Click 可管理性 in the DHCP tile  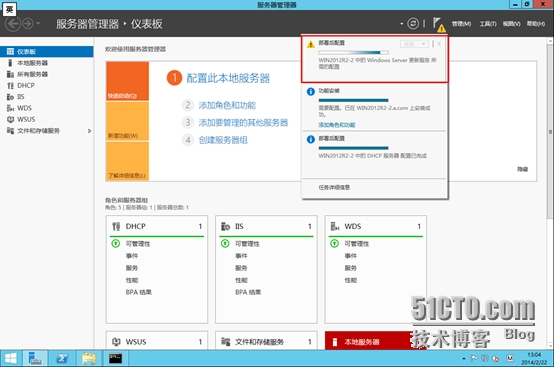138,244
